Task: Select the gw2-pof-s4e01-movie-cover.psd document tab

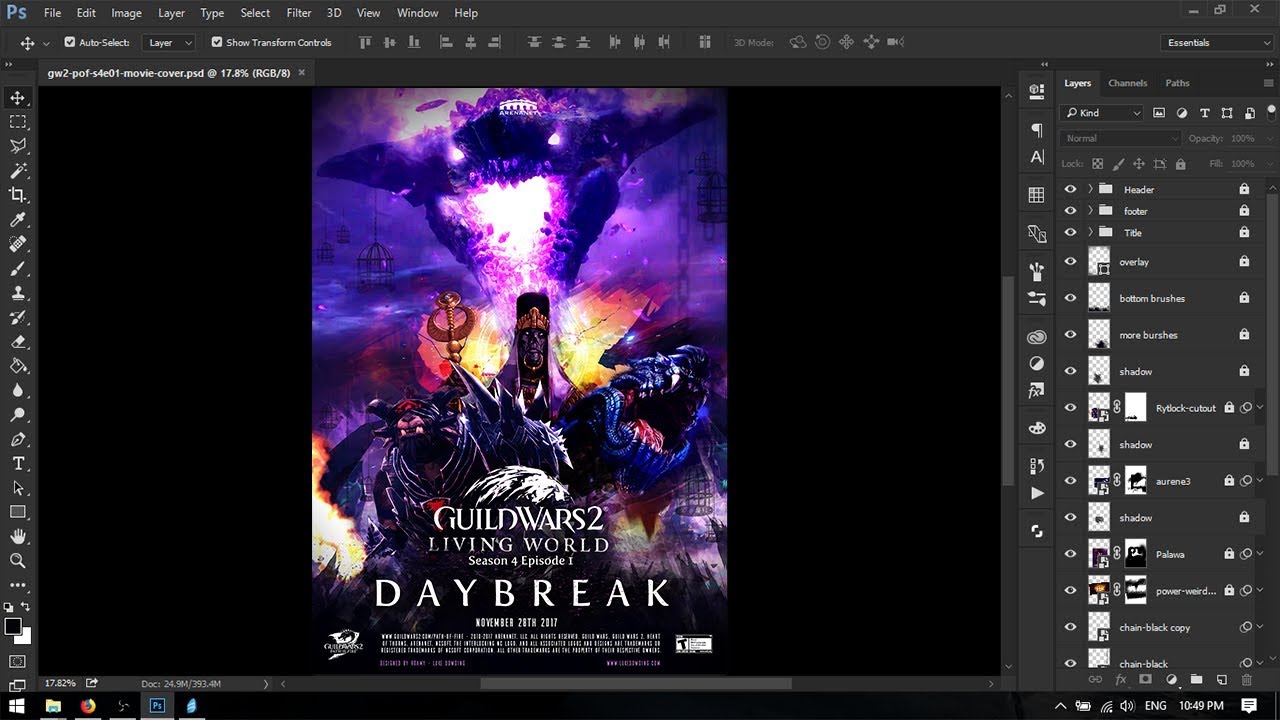Action: click(169, 73)
